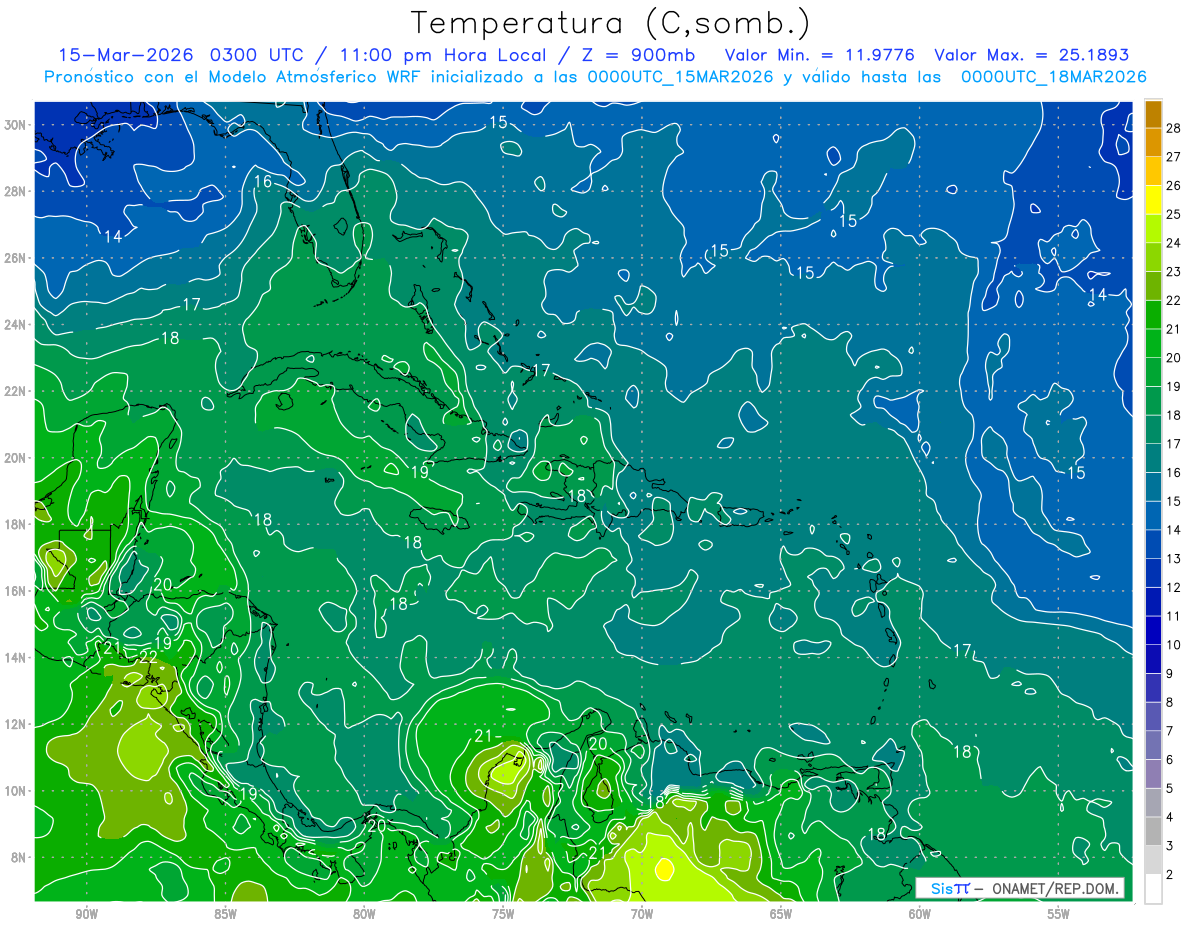Click the Sisπ – ONAMET/REP.DOM. logo box
This screenshot has width=1200, height=927.
(x=1021, y=888)
